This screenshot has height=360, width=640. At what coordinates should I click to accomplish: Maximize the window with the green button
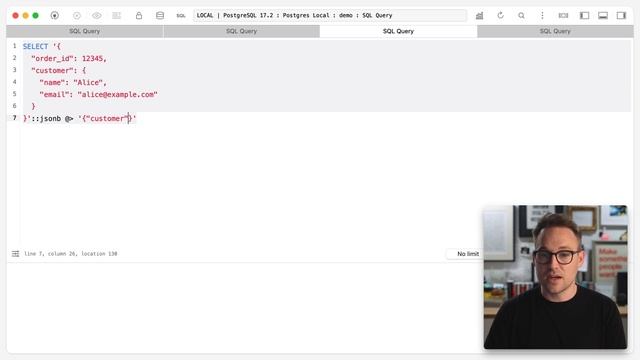pyautogui.click(x=36, y=16)
